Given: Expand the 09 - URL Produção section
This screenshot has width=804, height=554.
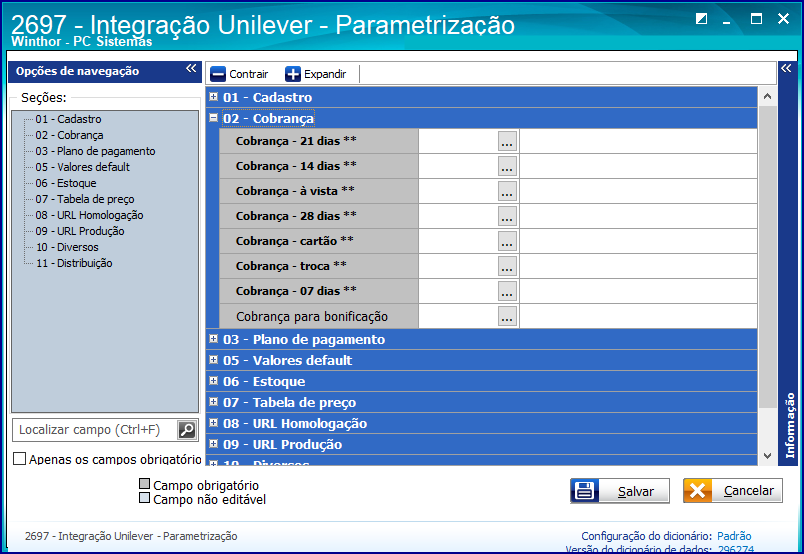Looking at the screenshot, I should 214,444.
